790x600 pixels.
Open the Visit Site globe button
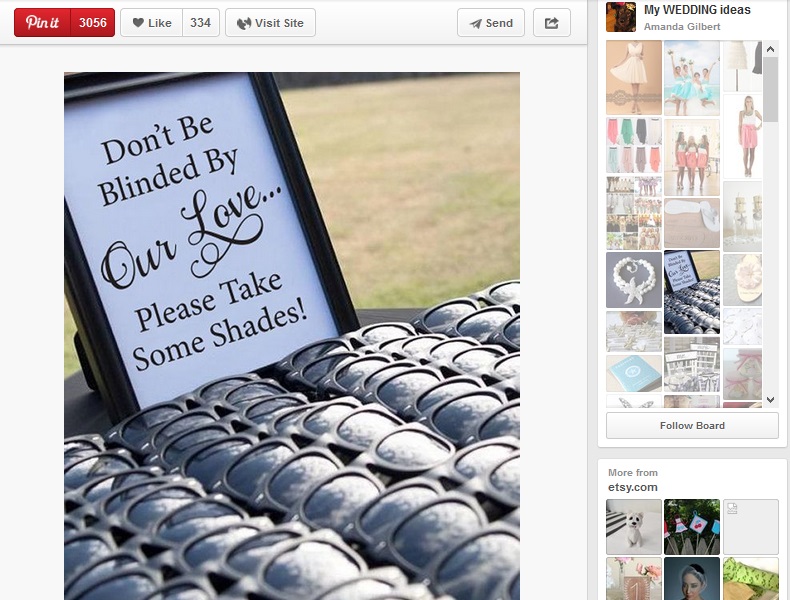[x=270, y=23]
